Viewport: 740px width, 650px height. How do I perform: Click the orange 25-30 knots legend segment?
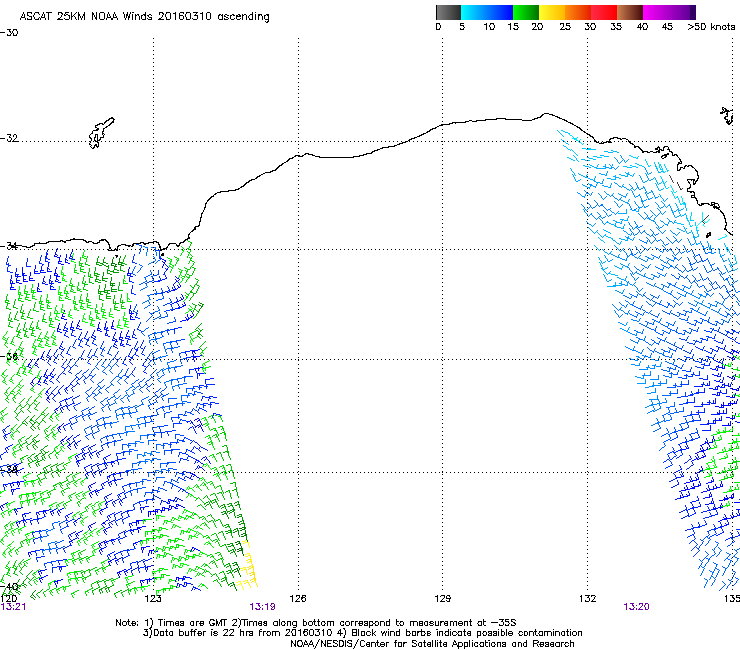click(x=578, y=12)
